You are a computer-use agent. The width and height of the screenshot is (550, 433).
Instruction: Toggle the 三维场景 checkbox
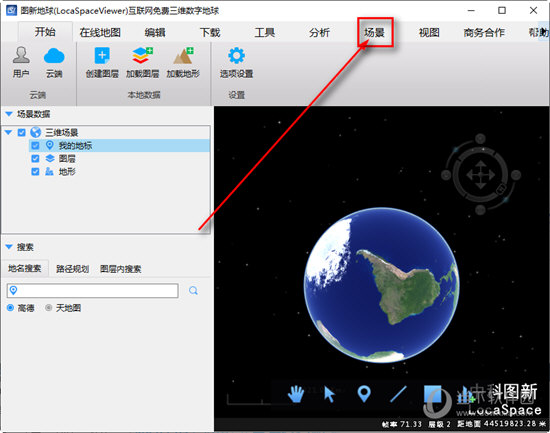coord(21,132)
